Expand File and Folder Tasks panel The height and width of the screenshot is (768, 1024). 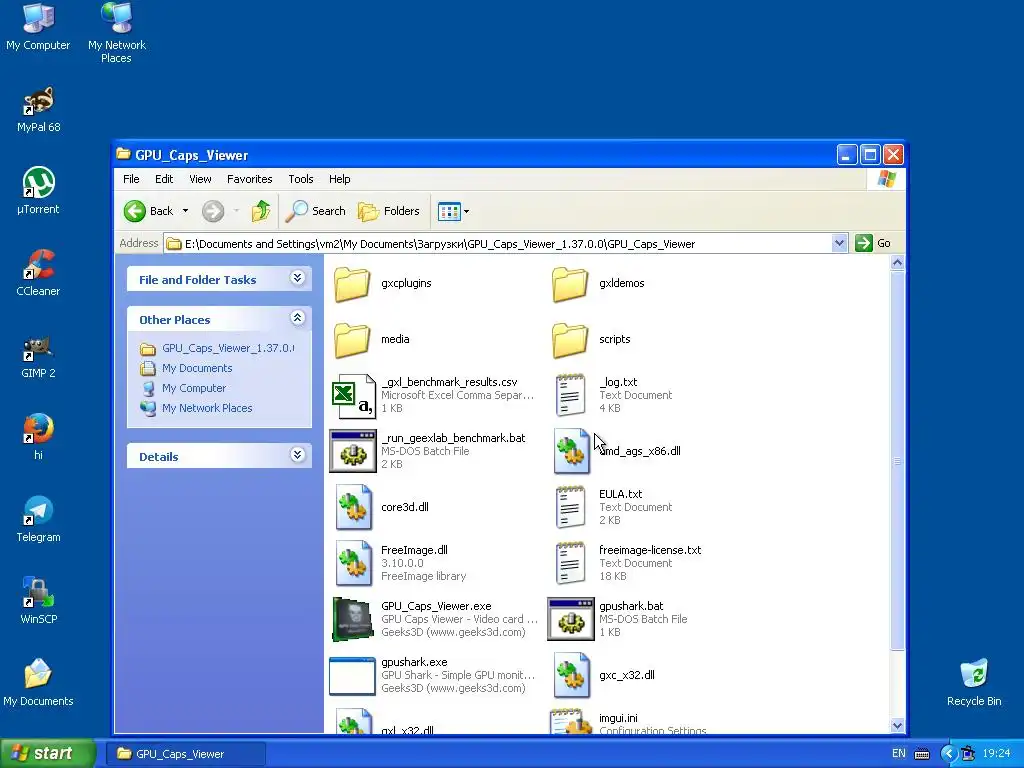click(x=297, y=278)
